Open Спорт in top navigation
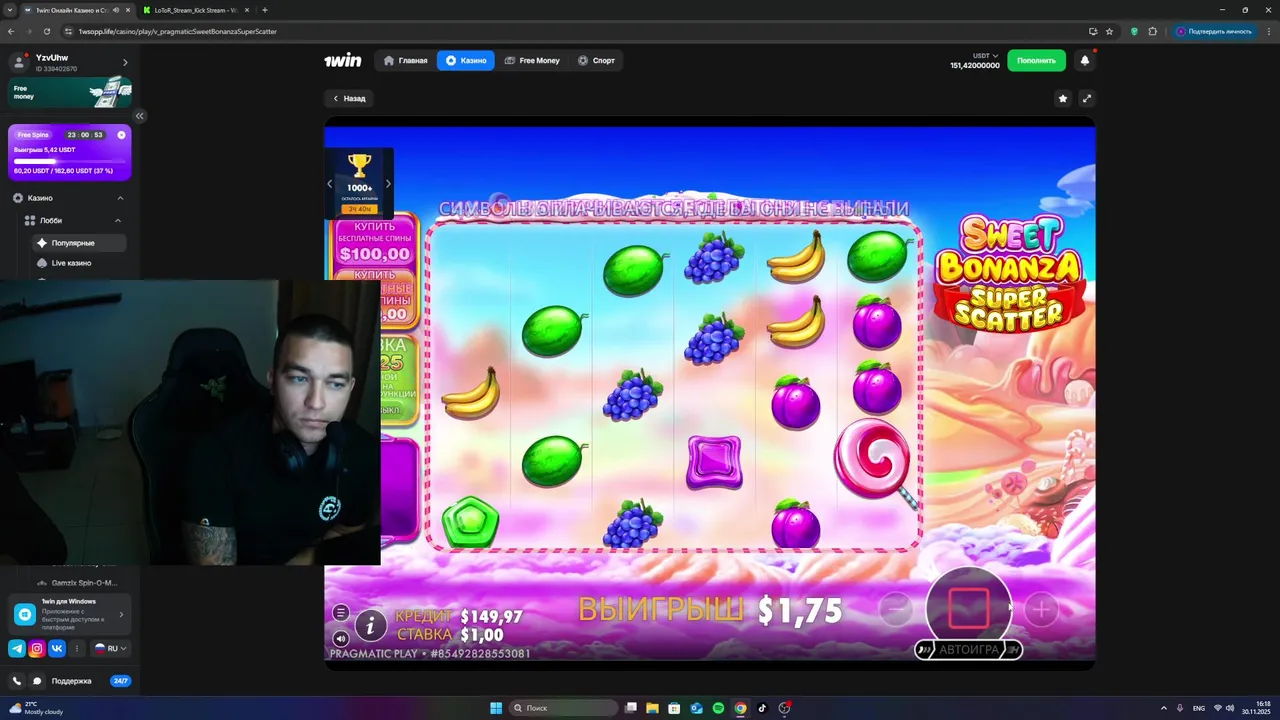Image resolution: width=1280 pixels, height=720 pixels. pyautogui.click(x=596, y=61)
